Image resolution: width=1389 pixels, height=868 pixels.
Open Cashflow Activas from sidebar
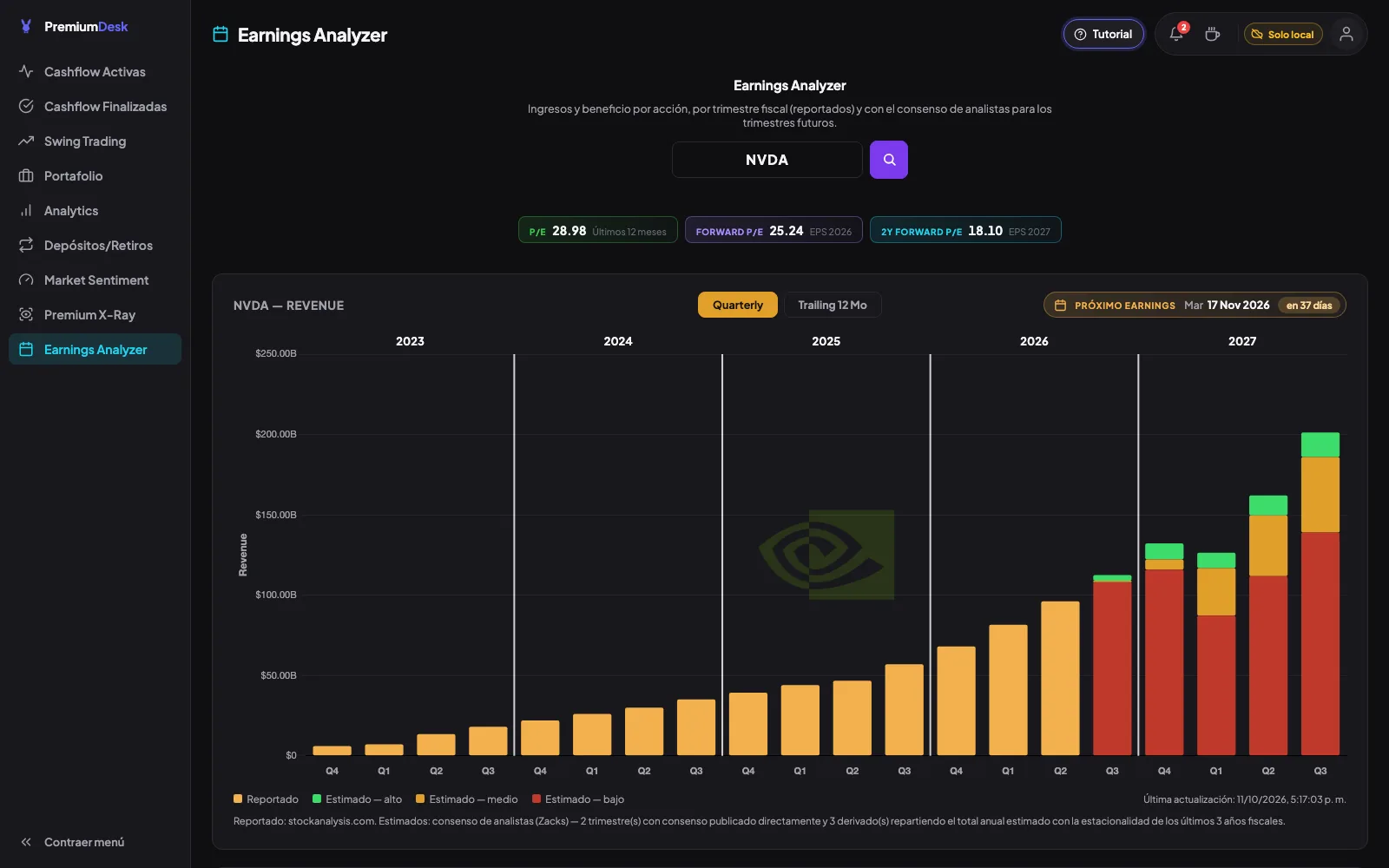[x=95, y=71]
